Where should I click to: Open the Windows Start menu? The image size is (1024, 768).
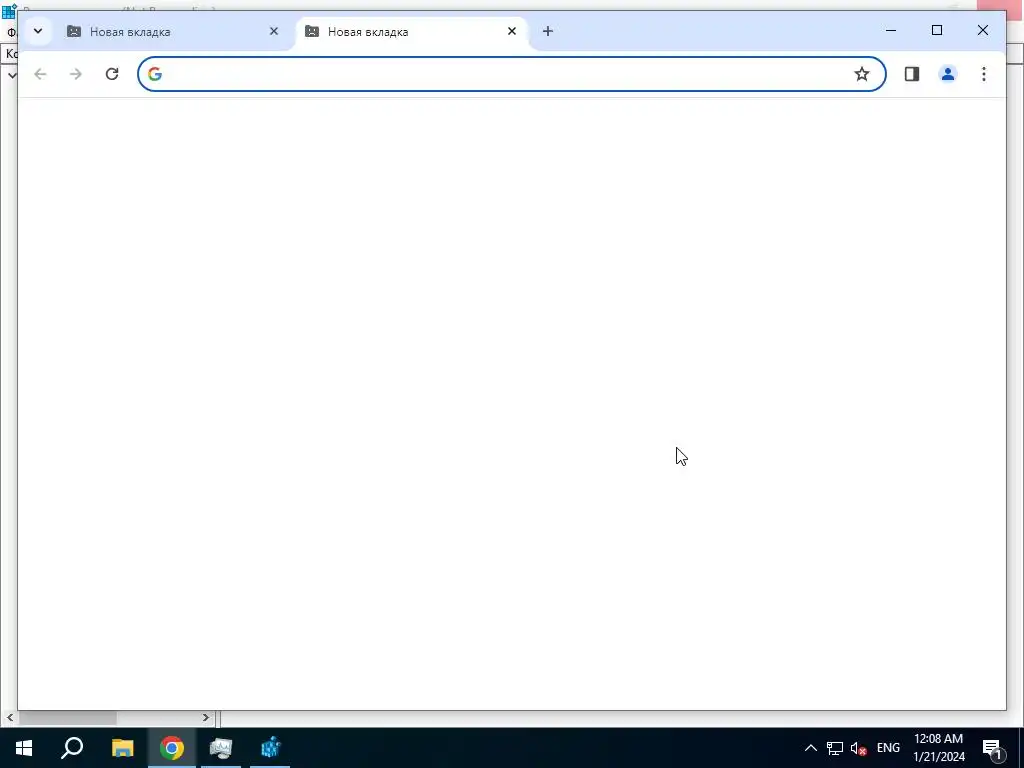tap(24, 748)
